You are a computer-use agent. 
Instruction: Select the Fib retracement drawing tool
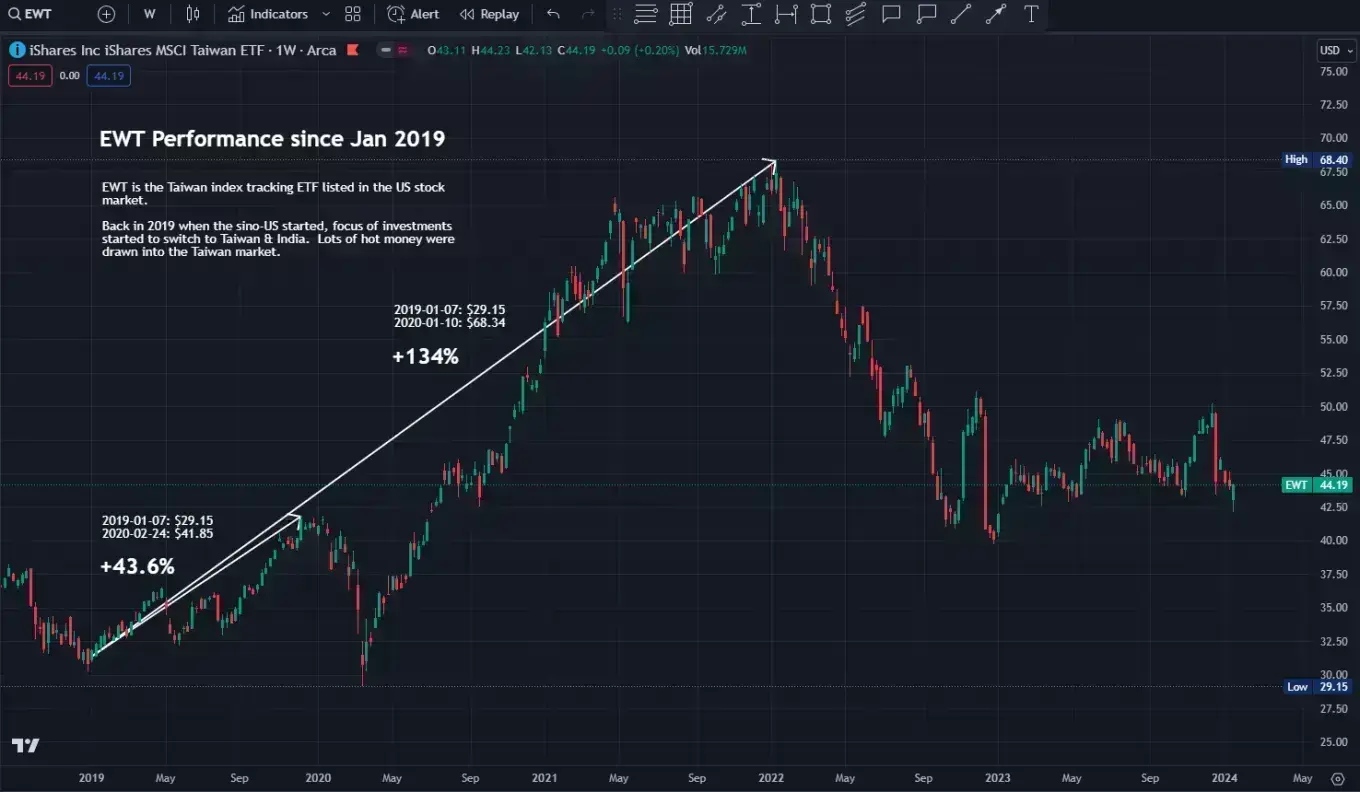pos(646,14)
